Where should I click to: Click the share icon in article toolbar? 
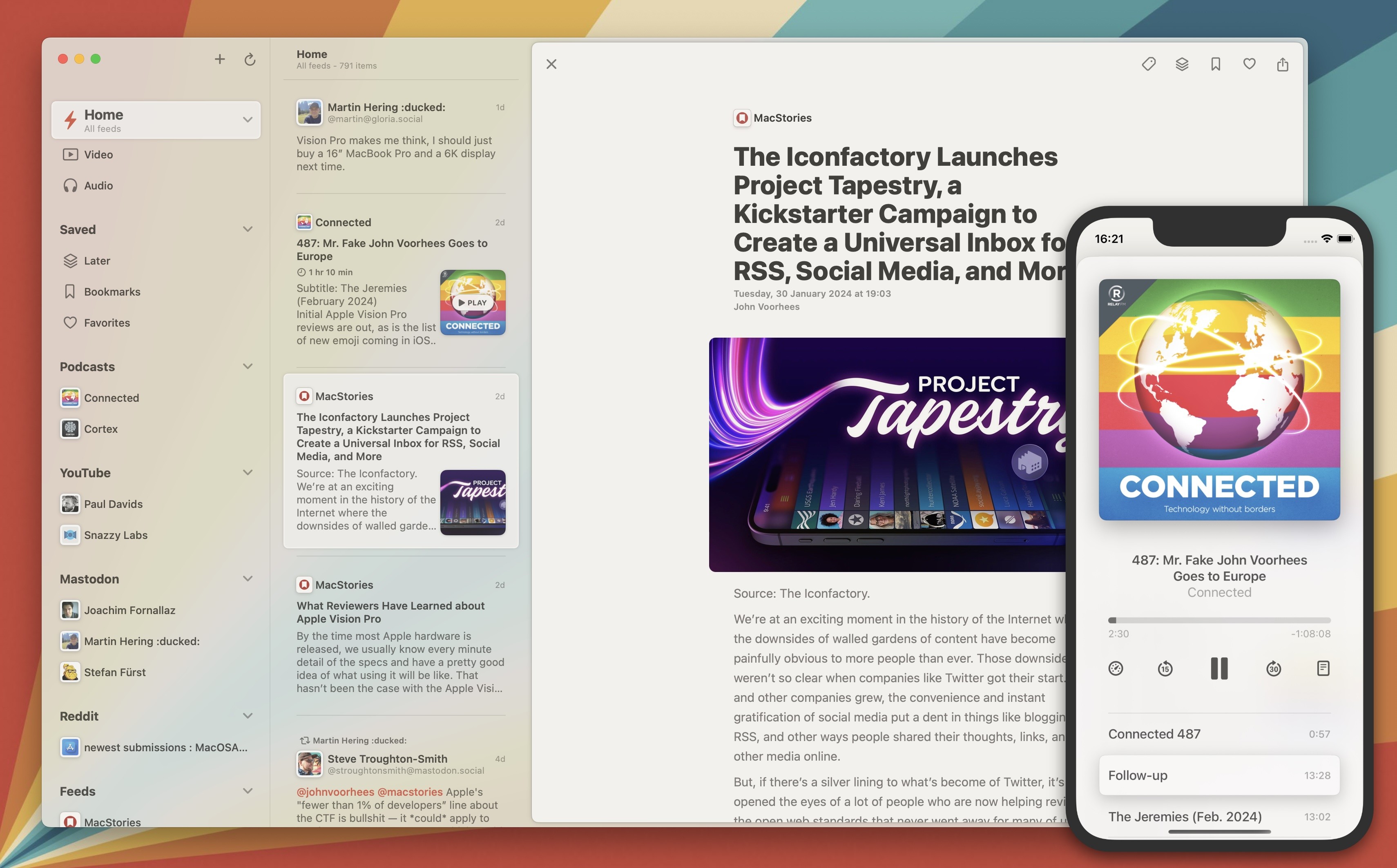1282,63
